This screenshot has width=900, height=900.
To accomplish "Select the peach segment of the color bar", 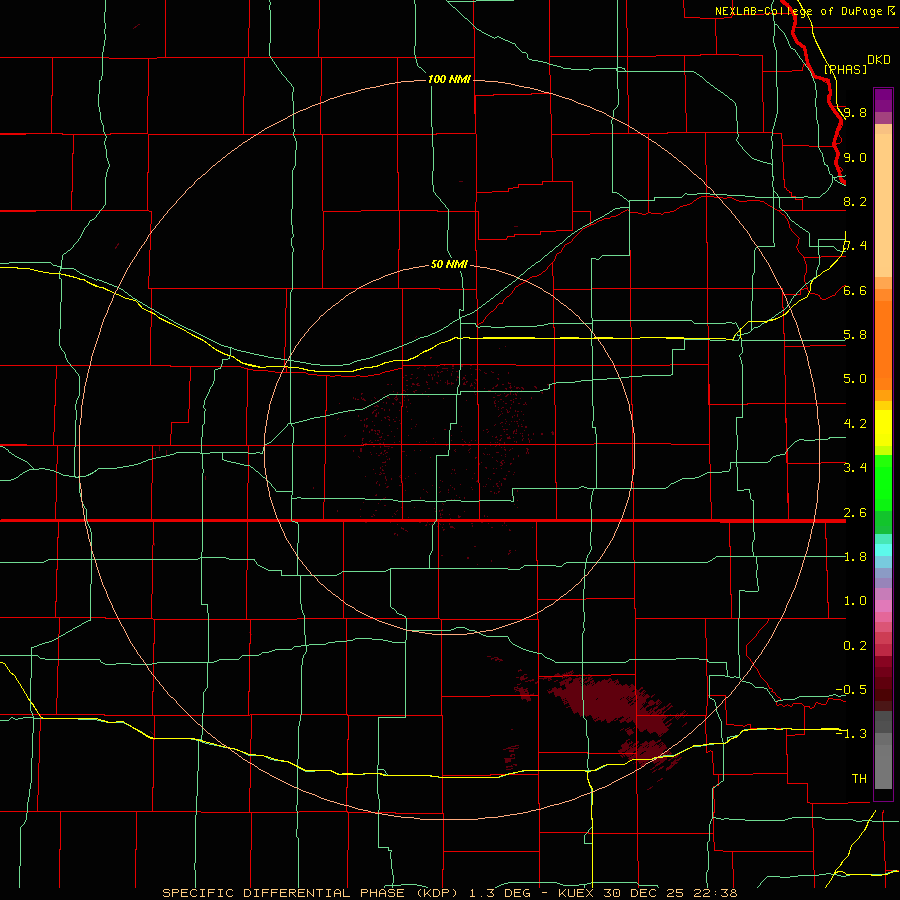I will coord(883,201).
